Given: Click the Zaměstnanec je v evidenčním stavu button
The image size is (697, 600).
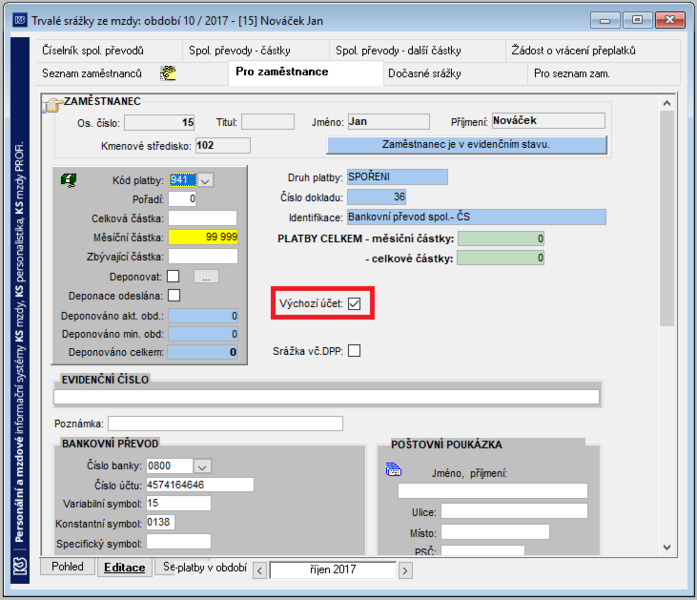Looking at the screenshot, I should (x=467, y=145).
